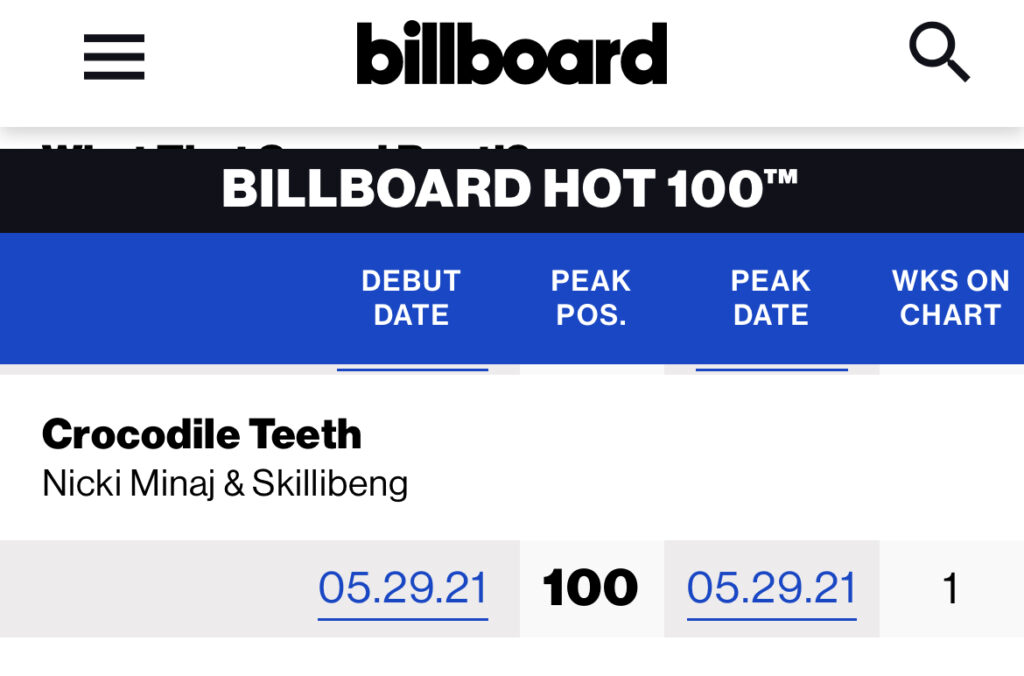Image resolution: width=1024 pixels, height=676 pixels.
Task: Sort by Debut Date column header
Action: pyautogui.click(x=411, y=298)
